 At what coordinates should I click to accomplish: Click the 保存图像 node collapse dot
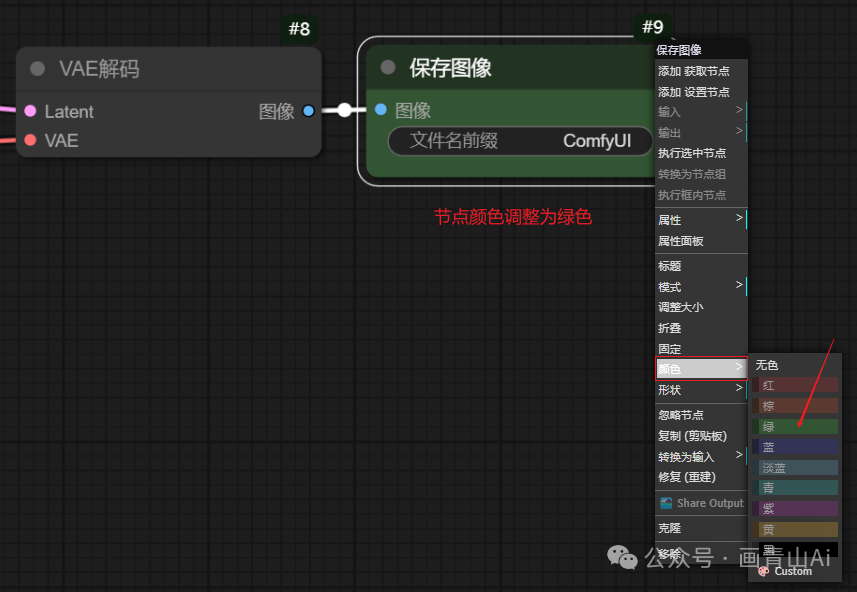pos(388,67)
